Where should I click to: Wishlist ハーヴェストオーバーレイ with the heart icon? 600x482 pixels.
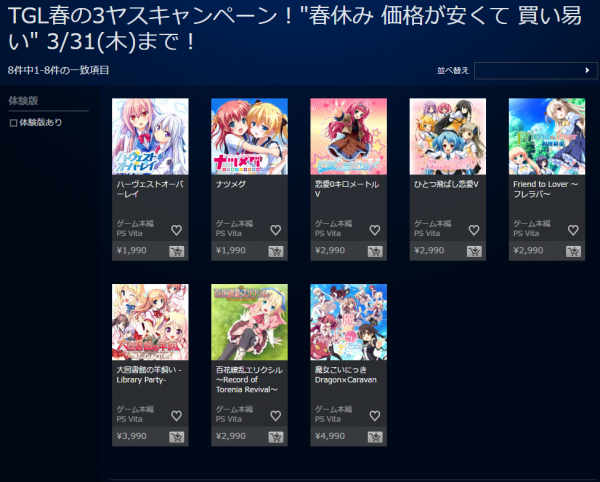(176, 230)
